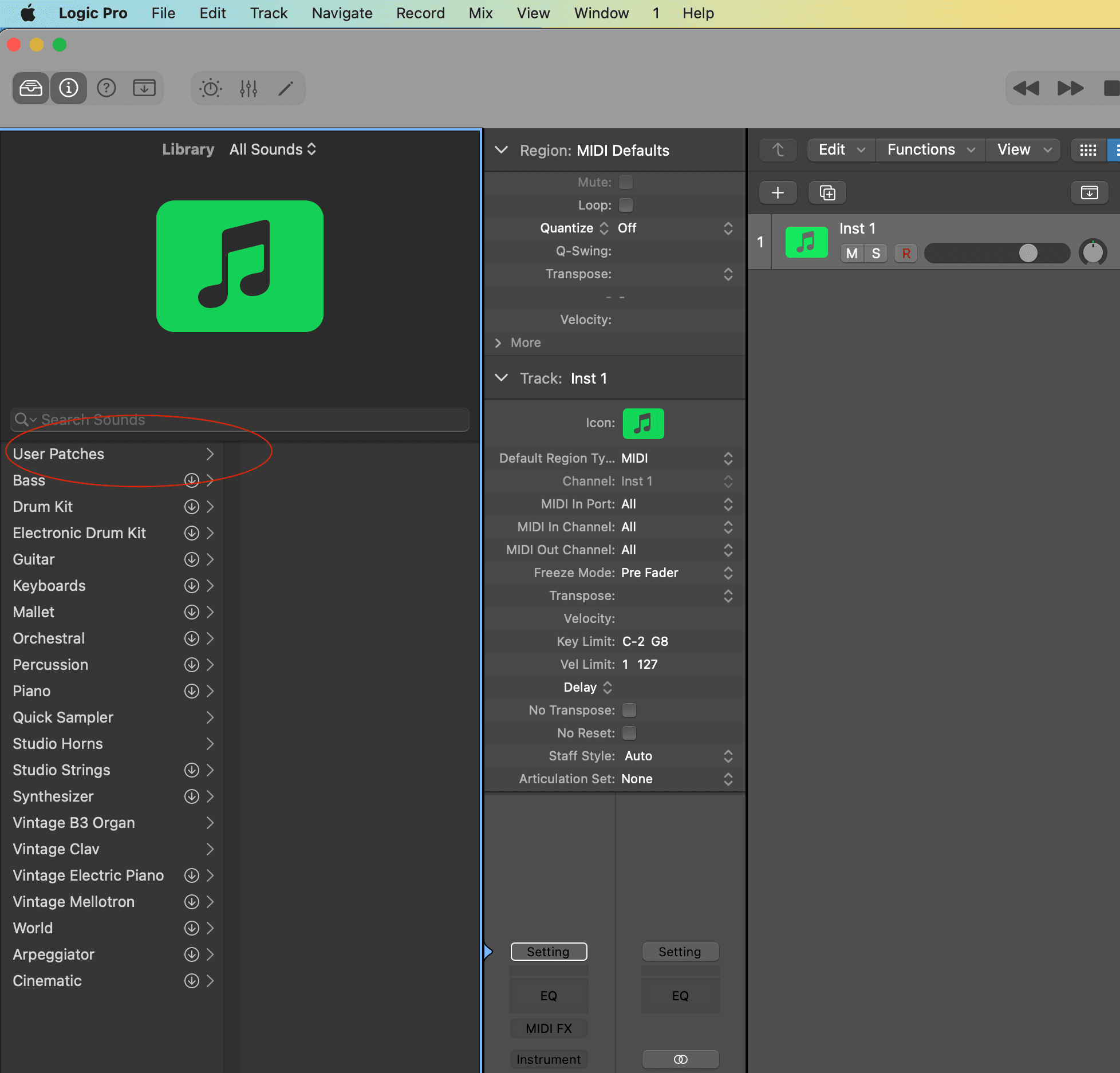This screenshot has width=1120, height=1073.
Task: Click the left channel strip Setting button
Action: (549, 952)
